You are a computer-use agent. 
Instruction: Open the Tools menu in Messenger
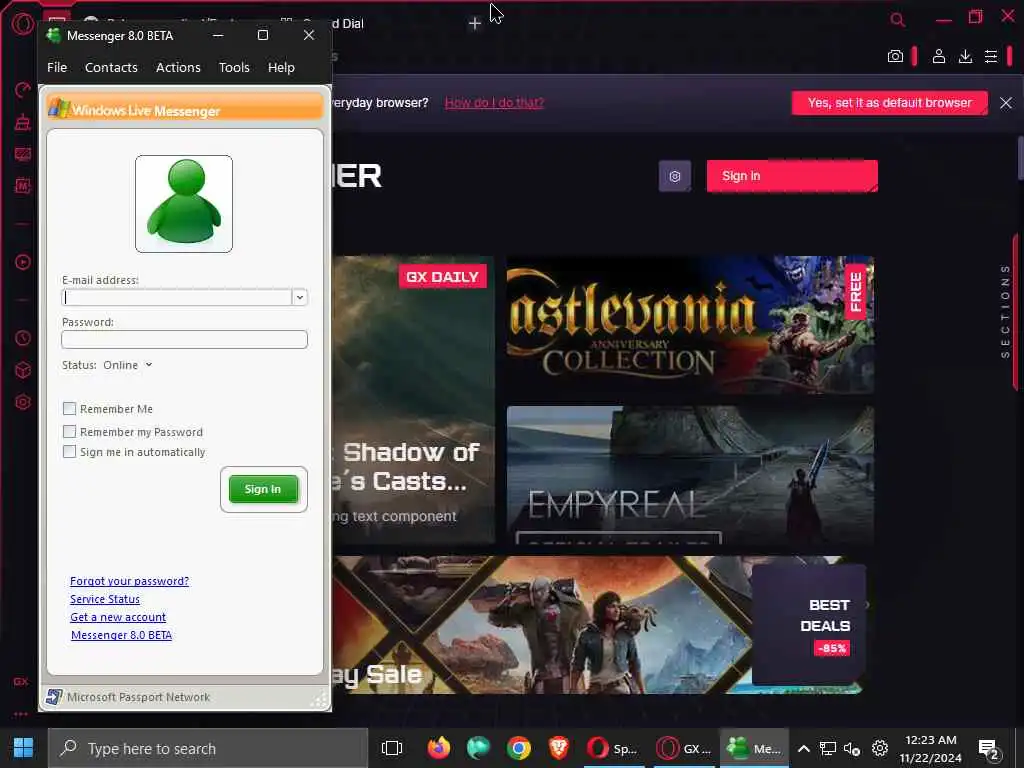234,67
